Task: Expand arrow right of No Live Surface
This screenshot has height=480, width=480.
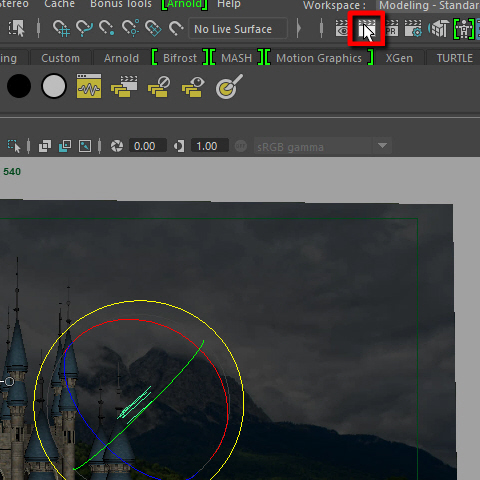Action: [x=299, y=28]
